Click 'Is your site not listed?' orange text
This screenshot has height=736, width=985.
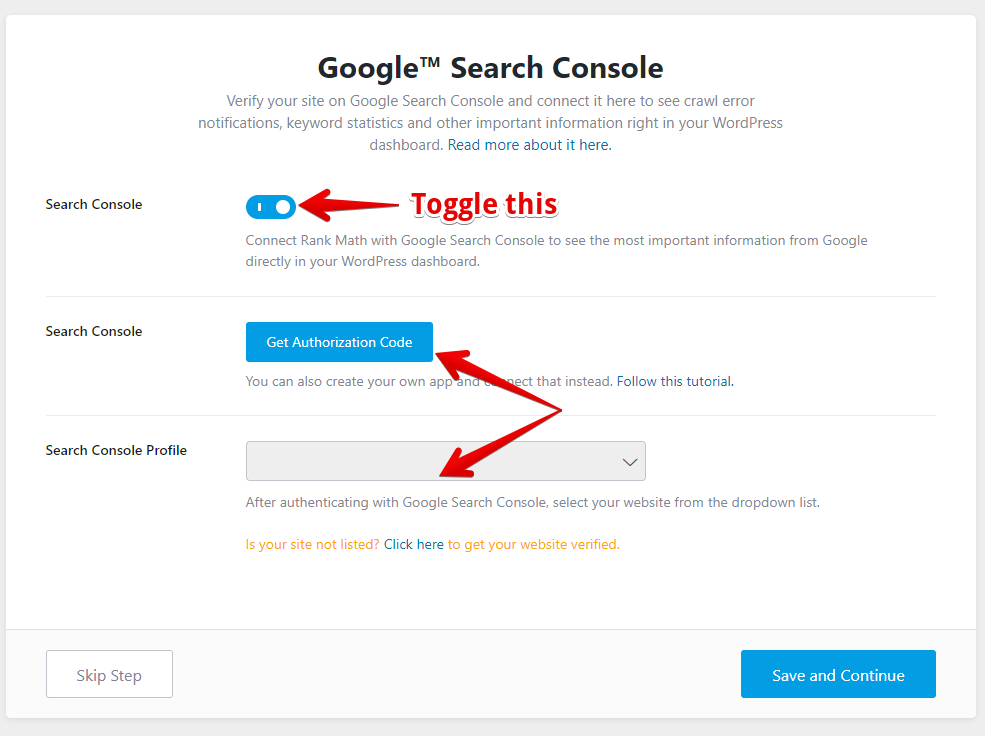(x=312, y=545)
